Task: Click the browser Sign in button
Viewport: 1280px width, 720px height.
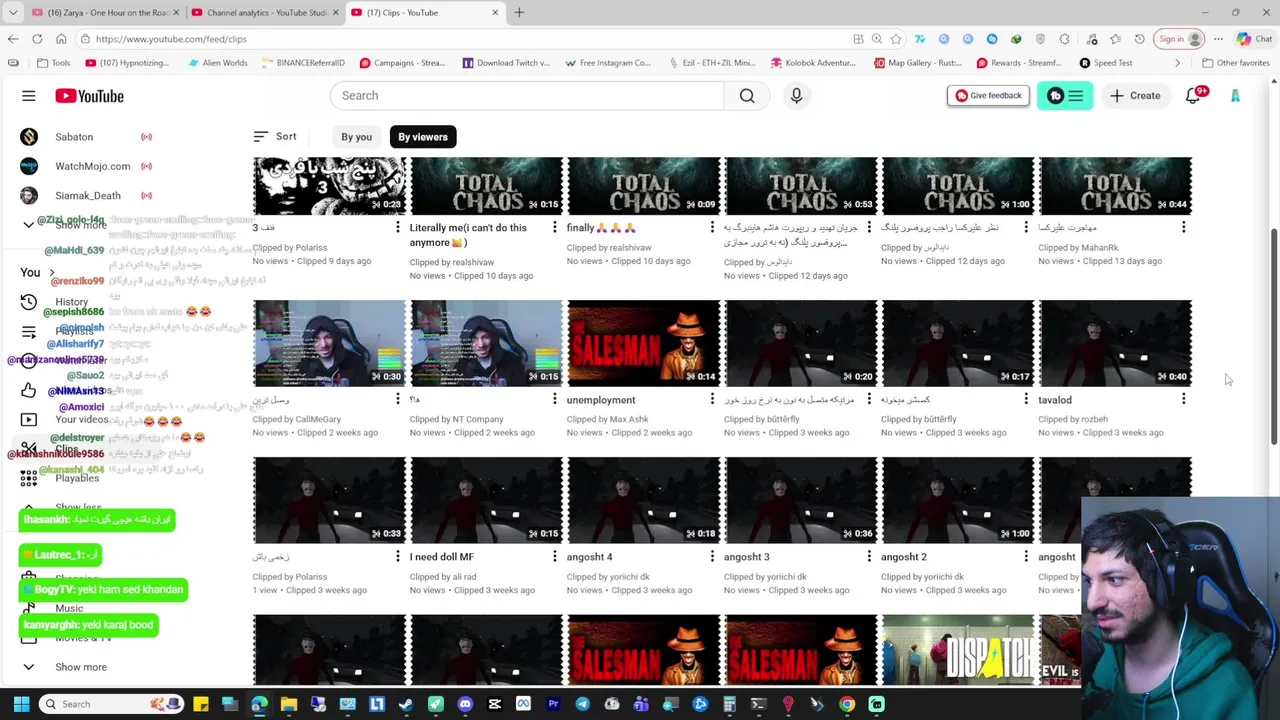Action: (x=1179, y=39)
